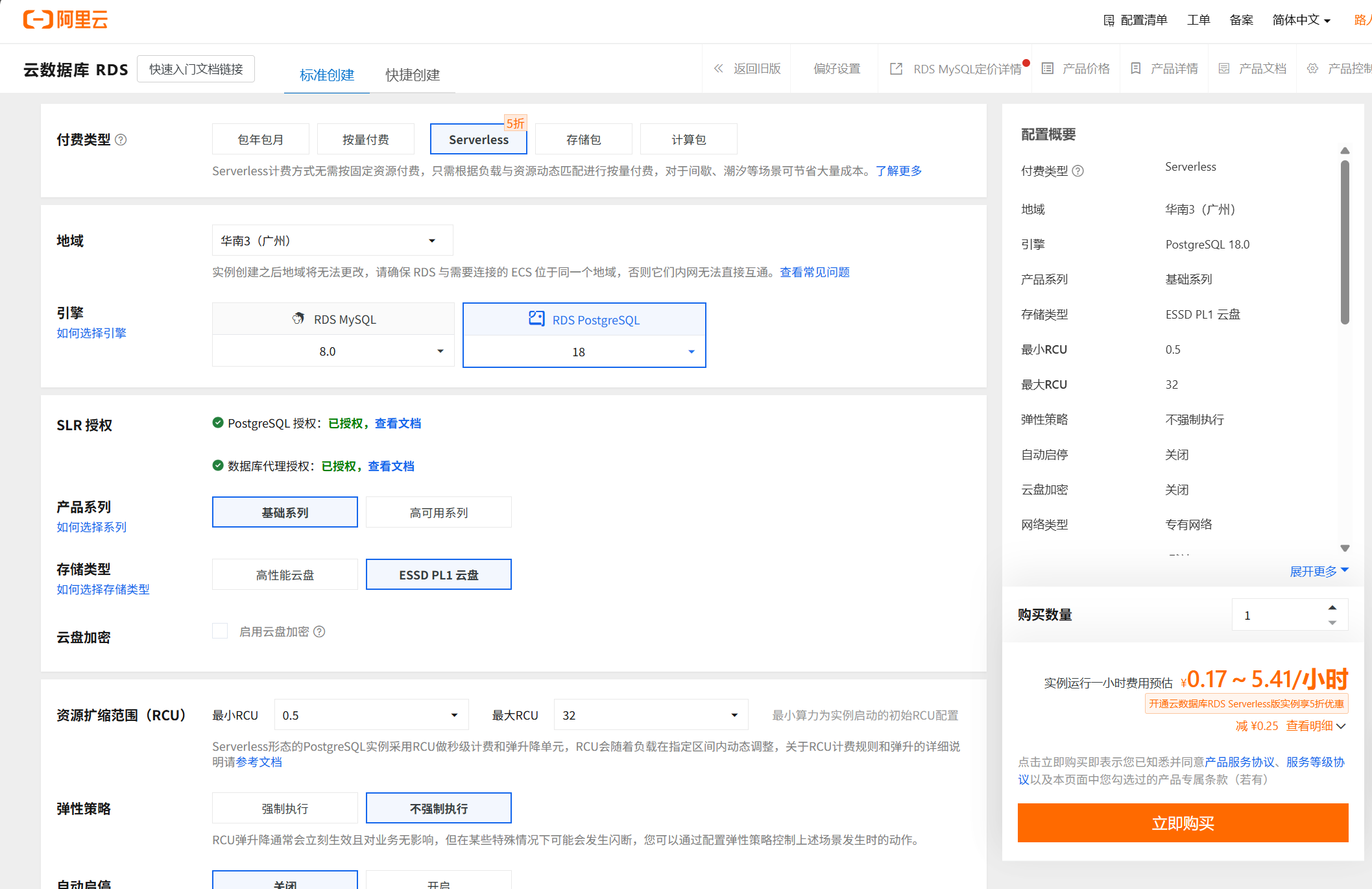Open 如何选择系列 help link

[91, 527]
